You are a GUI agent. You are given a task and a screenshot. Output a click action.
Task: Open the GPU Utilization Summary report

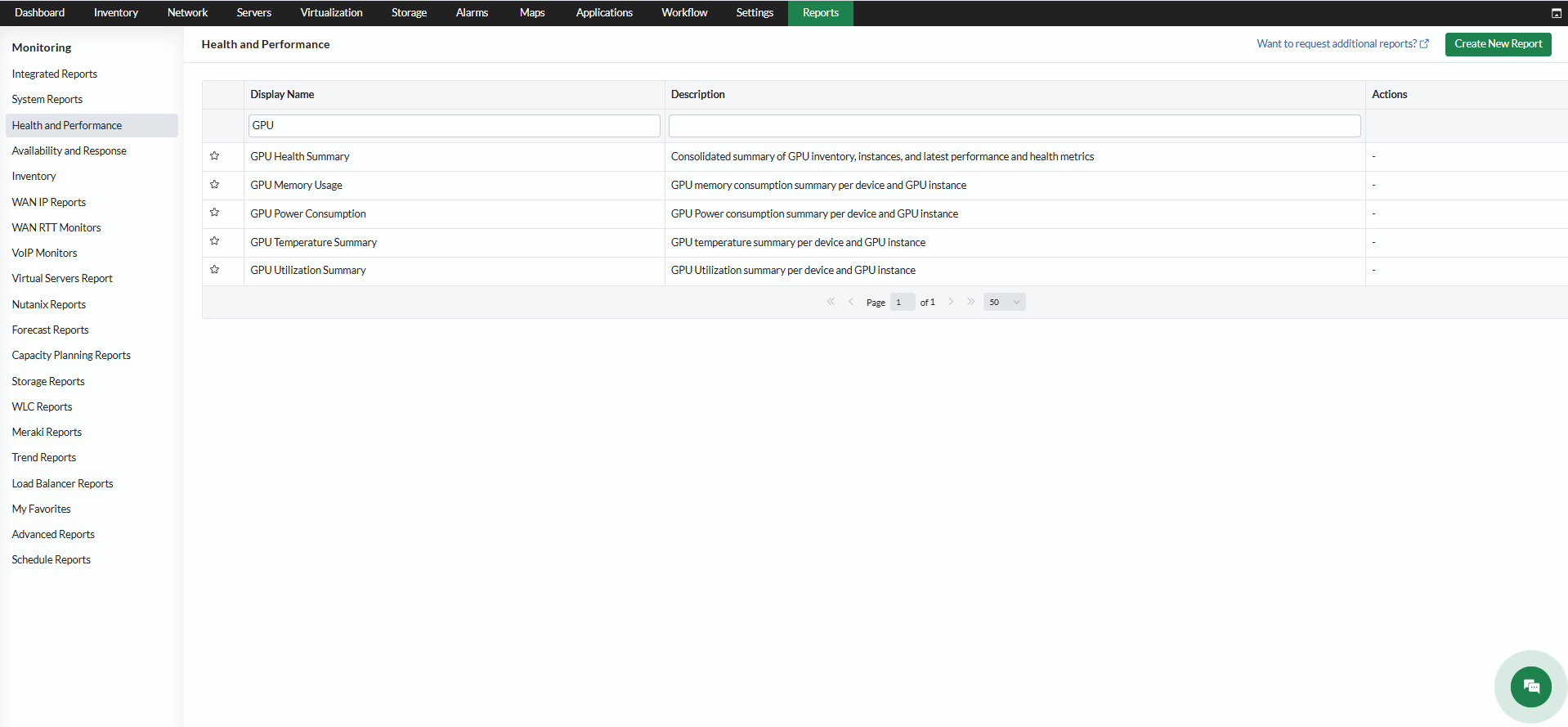click(308, 270)
